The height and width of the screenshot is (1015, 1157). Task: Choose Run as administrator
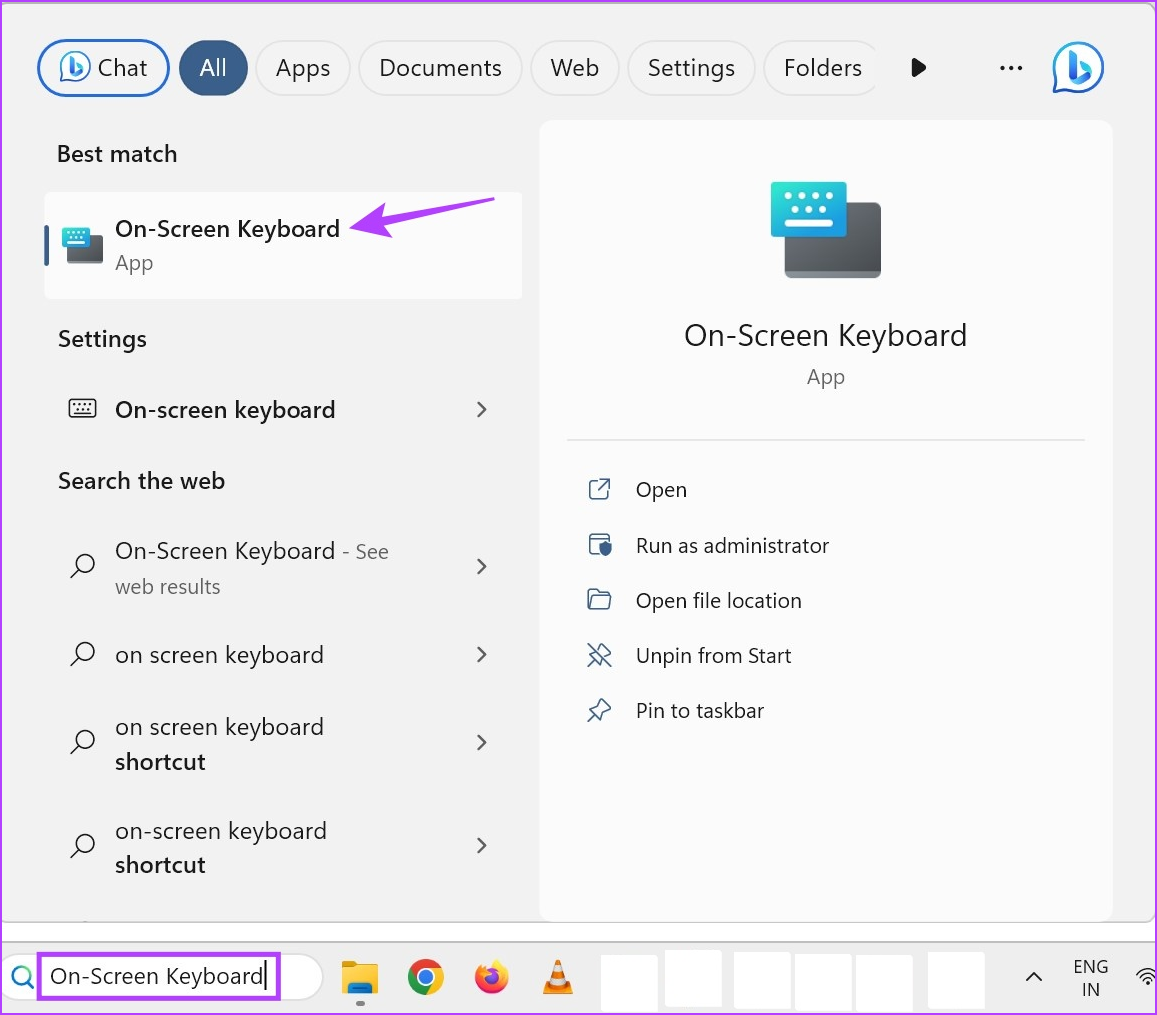point(733,545)
